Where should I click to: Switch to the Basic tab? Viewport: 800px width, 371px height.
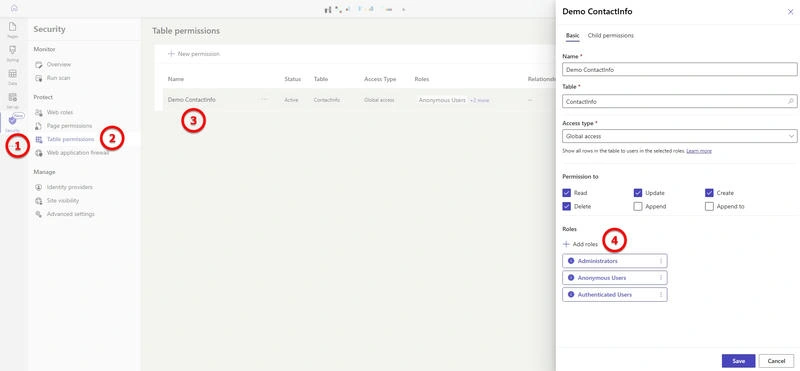coord(572,36)
